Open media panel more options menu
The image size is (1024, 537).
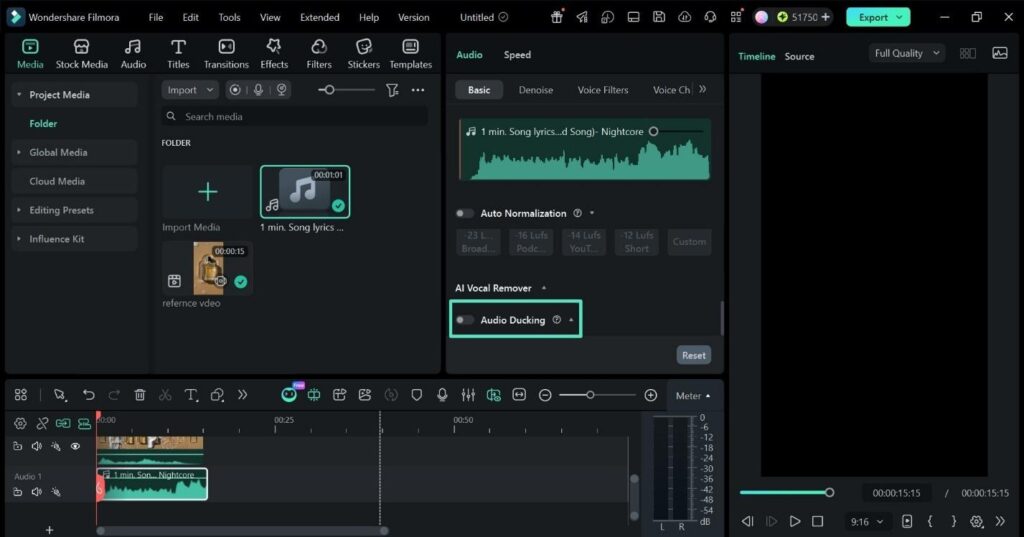click(418, 90)
